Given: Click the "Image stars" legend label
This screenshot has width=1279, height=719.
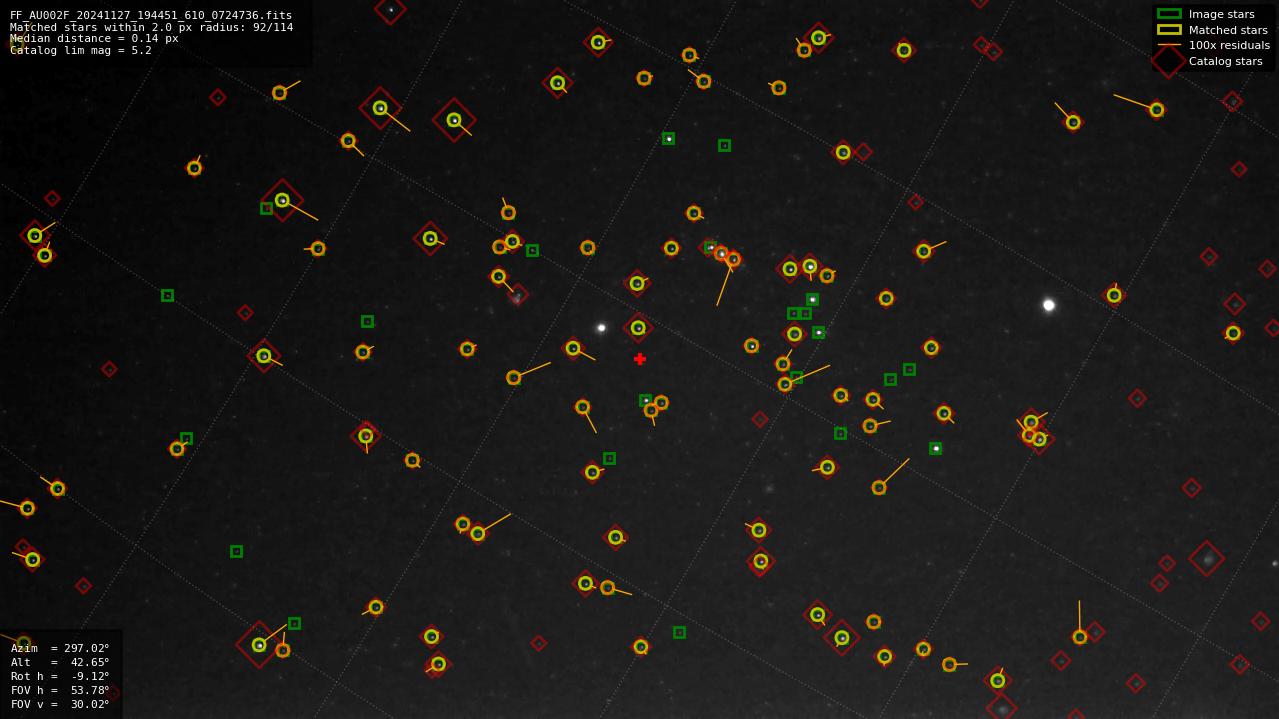Looking at the screenshot, I should click(x=1221, y=14).
